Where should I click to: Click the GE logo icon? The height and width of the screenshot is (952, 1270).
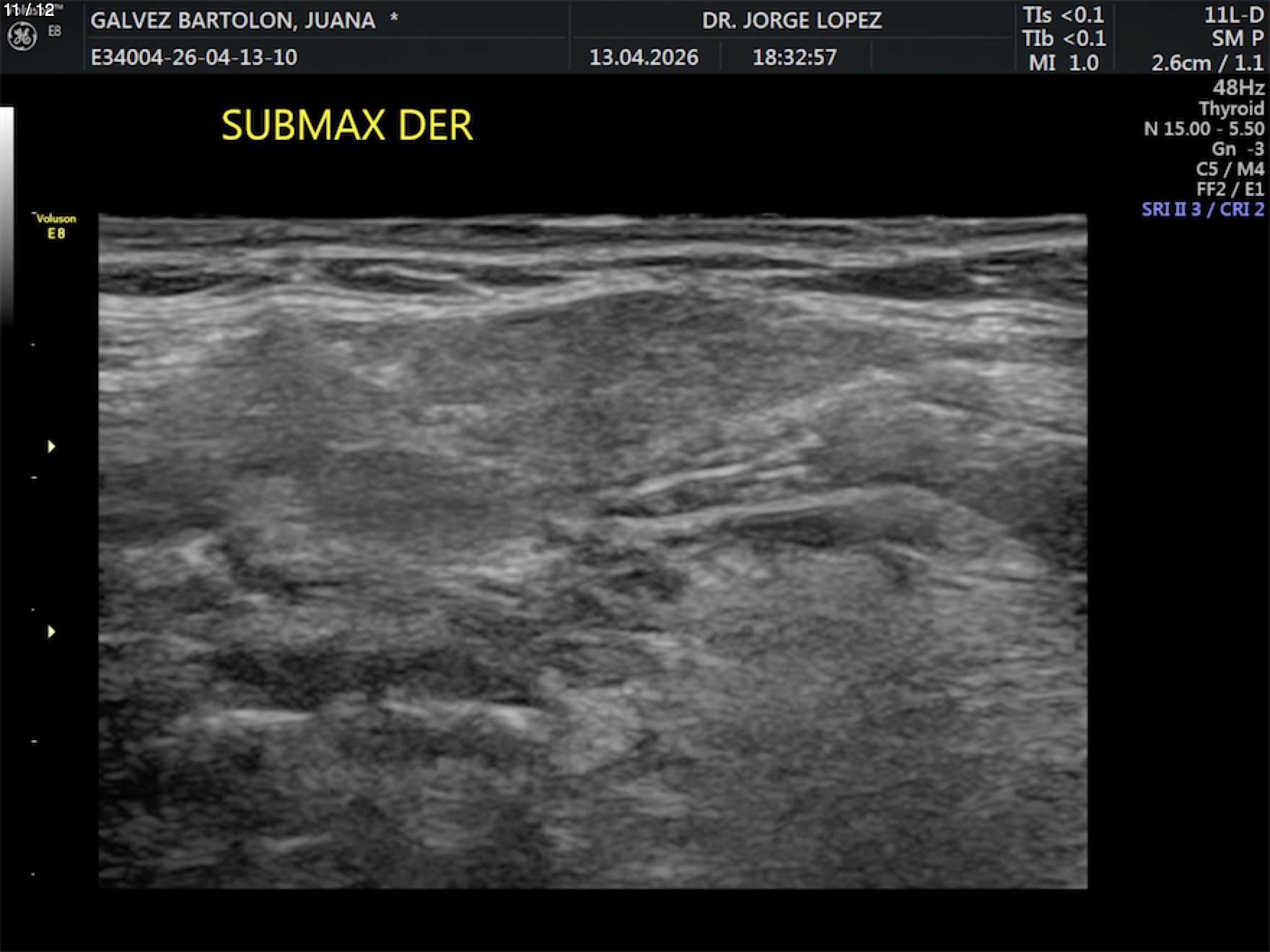(x=22, y=36)
